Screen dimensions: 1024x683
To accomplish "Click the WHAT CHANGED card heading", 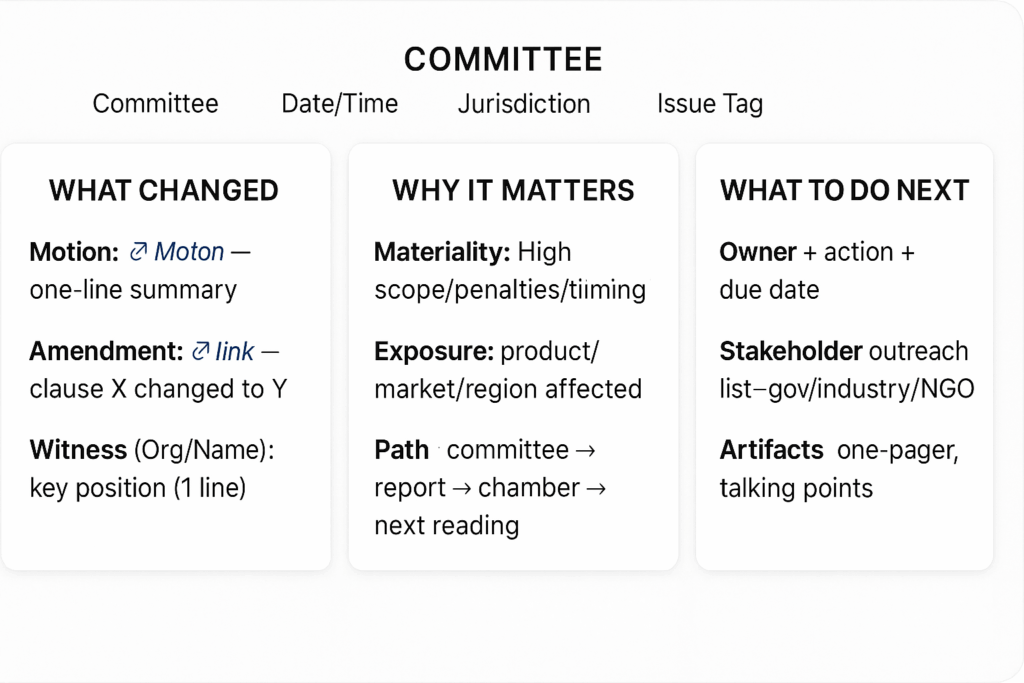I will (164, 191).
